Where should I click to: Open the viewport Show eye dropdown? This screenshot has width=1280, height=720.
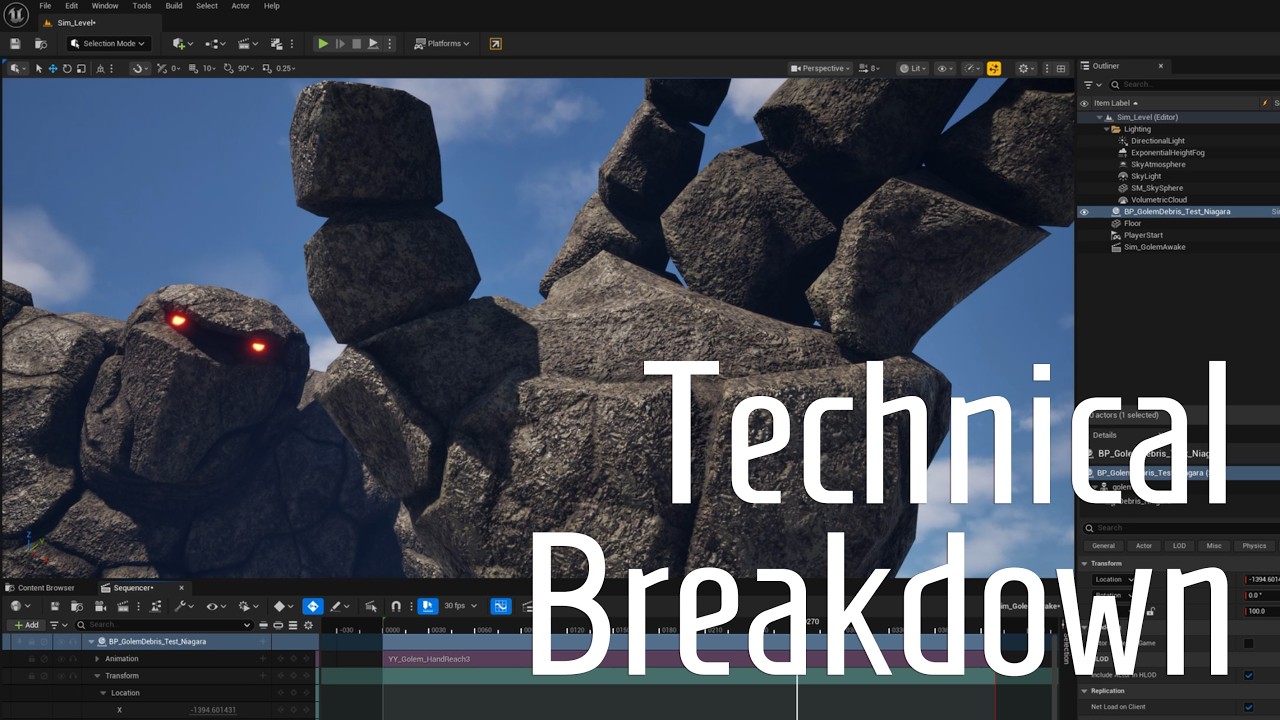(x=944, y=69)
